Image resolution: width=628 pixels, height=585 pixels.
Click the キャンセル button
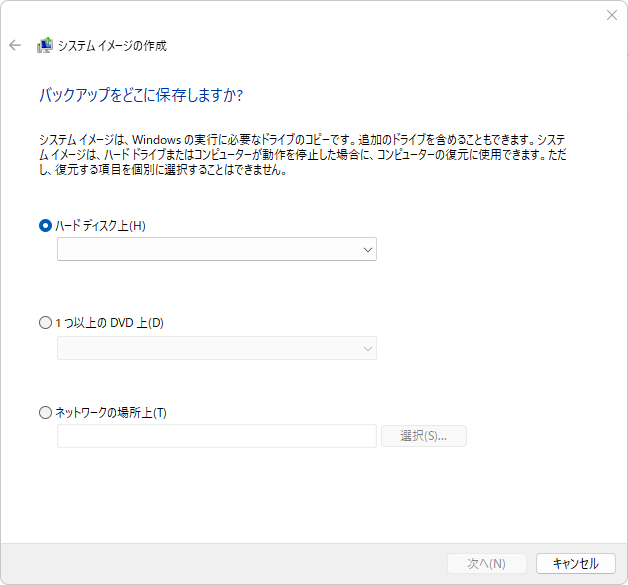576,563
